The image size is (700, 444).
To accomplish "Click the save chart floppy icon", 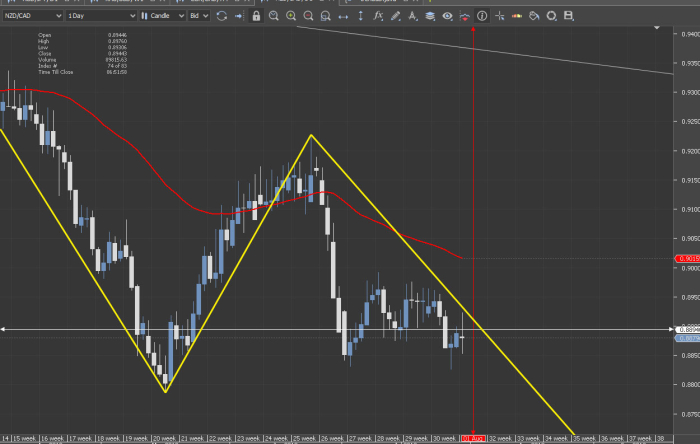I will click(568, 16).
